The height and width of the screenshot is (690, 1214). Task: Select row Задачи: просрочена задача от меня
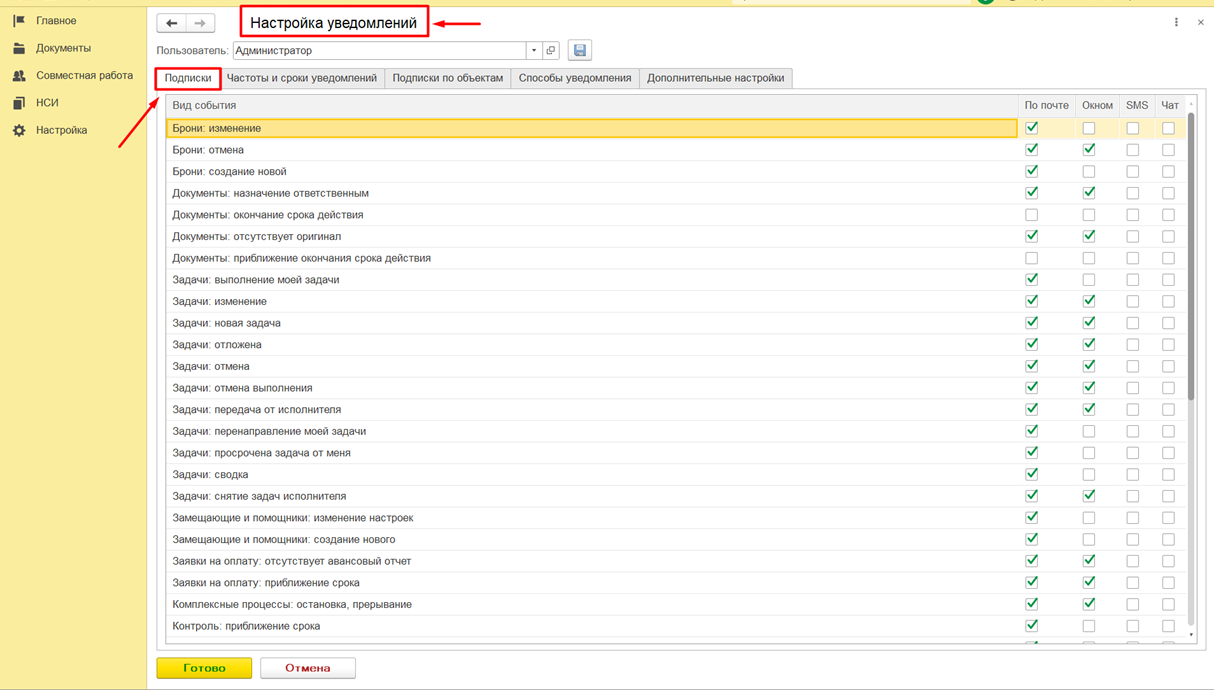click(592, 453)
